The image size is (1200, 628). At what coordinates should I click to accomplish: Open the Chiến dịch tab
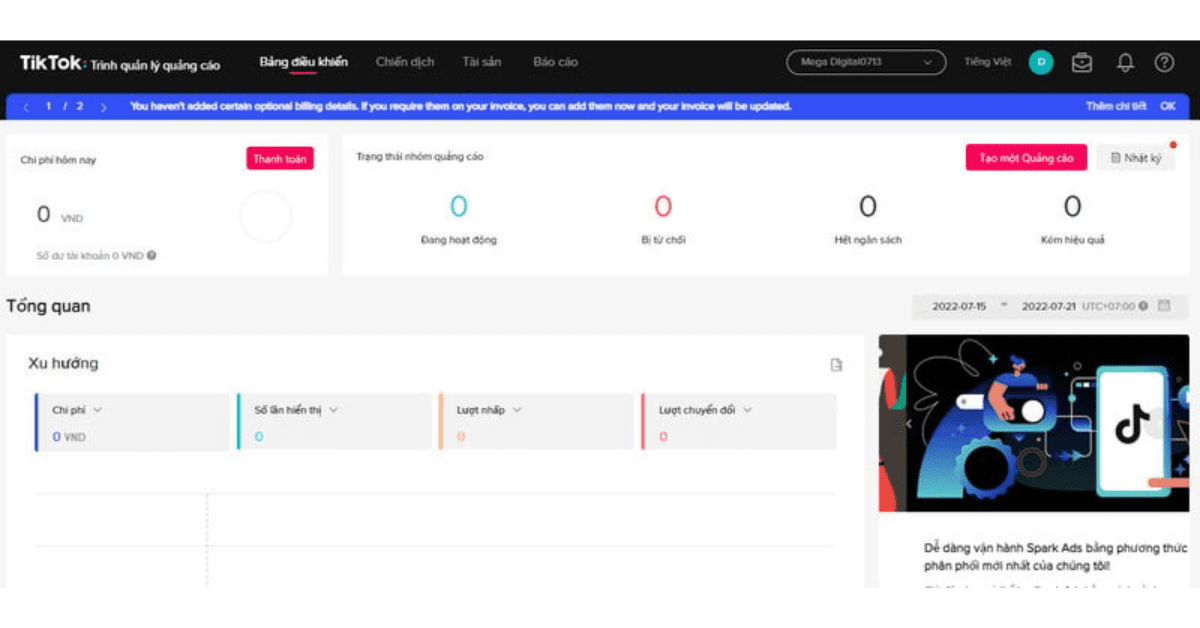coord(405,62)
